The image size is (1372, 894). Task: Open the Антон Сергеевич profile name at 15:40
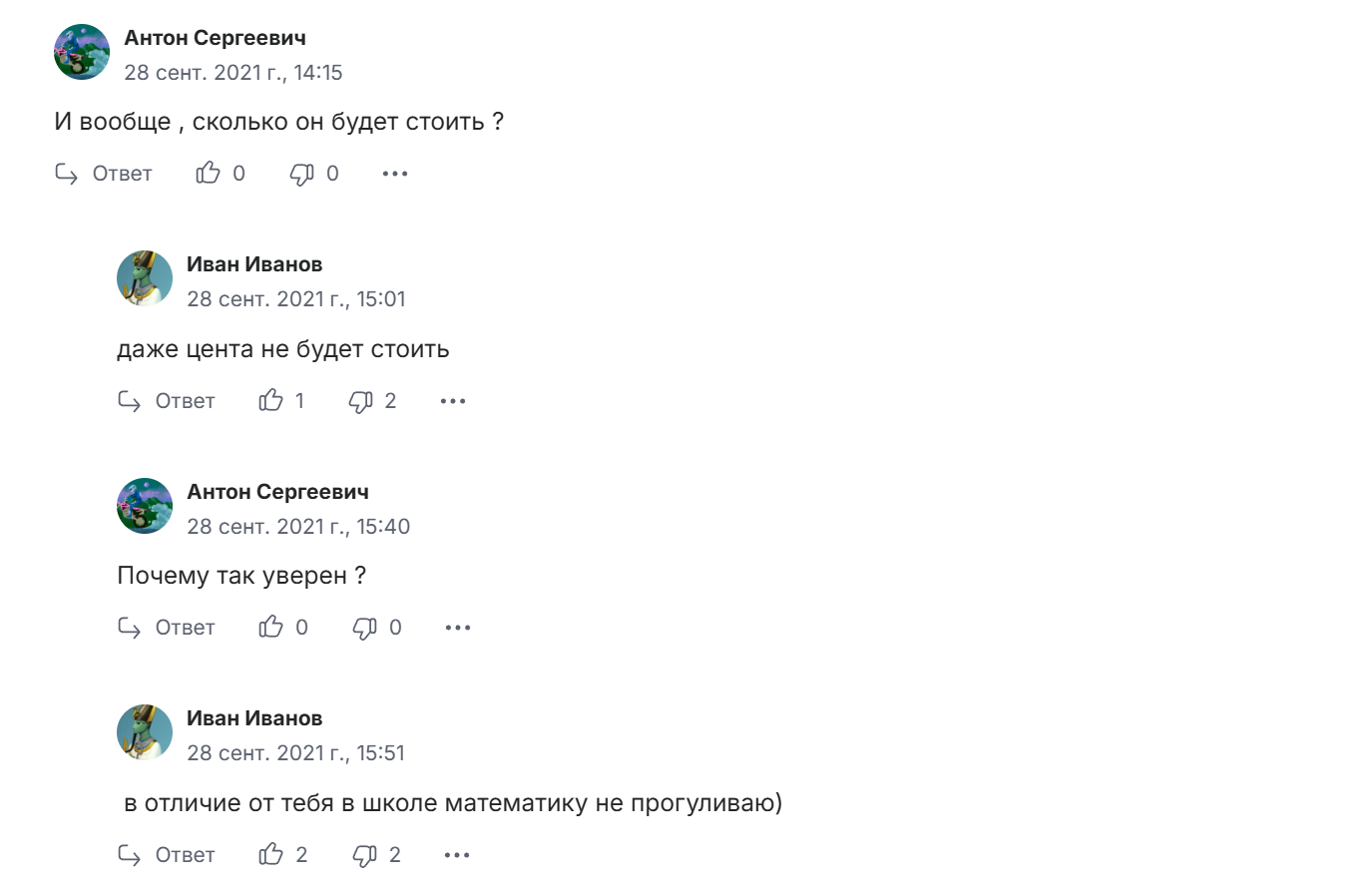pyautogui.click(x=277, y=492)
